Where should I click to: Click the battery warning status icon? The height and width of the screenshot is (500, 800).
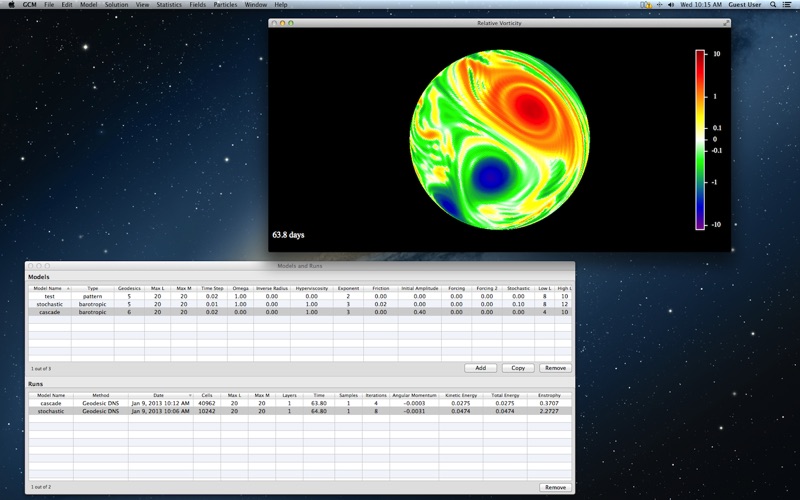click(x=646, y=5)
